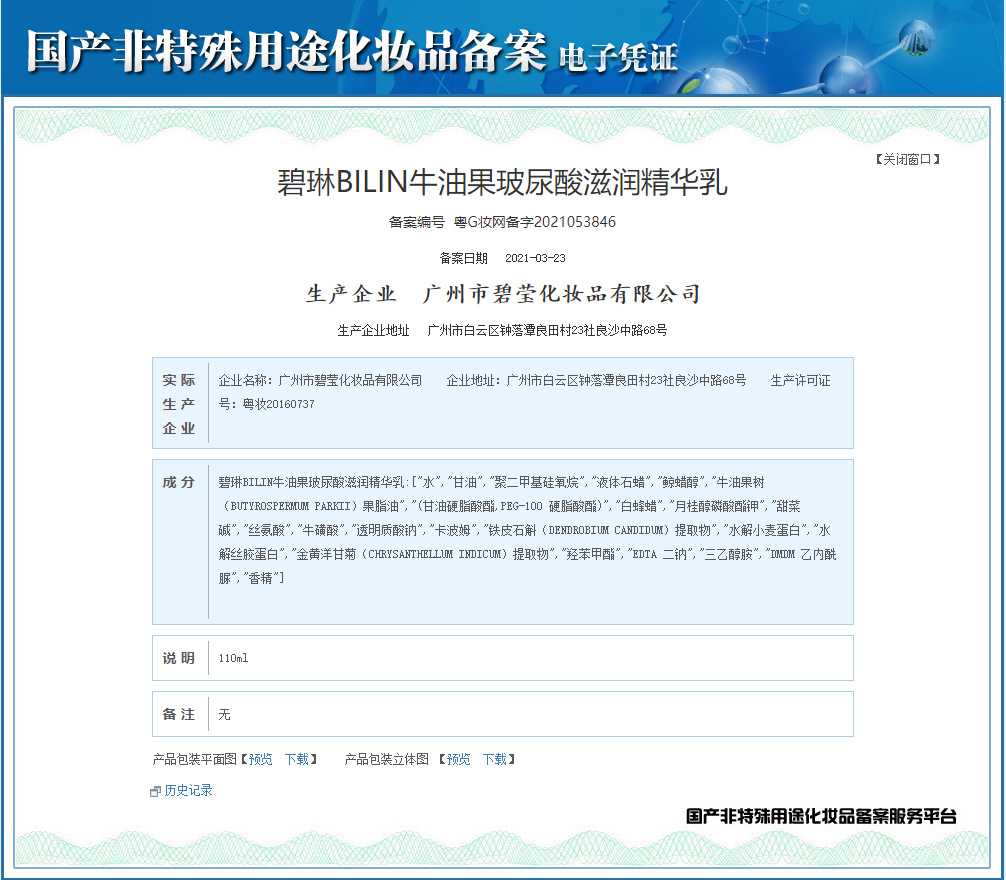1006x880 pixels.
Task: Download the 产品包装立体图 file
Action: tap(495, 759)
